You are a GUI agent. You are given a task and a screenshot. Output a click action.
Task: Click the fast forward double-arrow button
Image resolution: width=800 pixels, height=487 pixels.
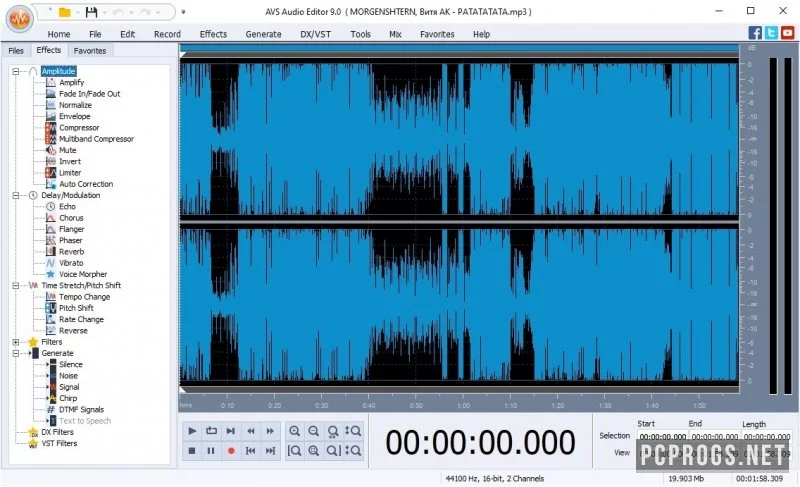(x=270, y=431)
